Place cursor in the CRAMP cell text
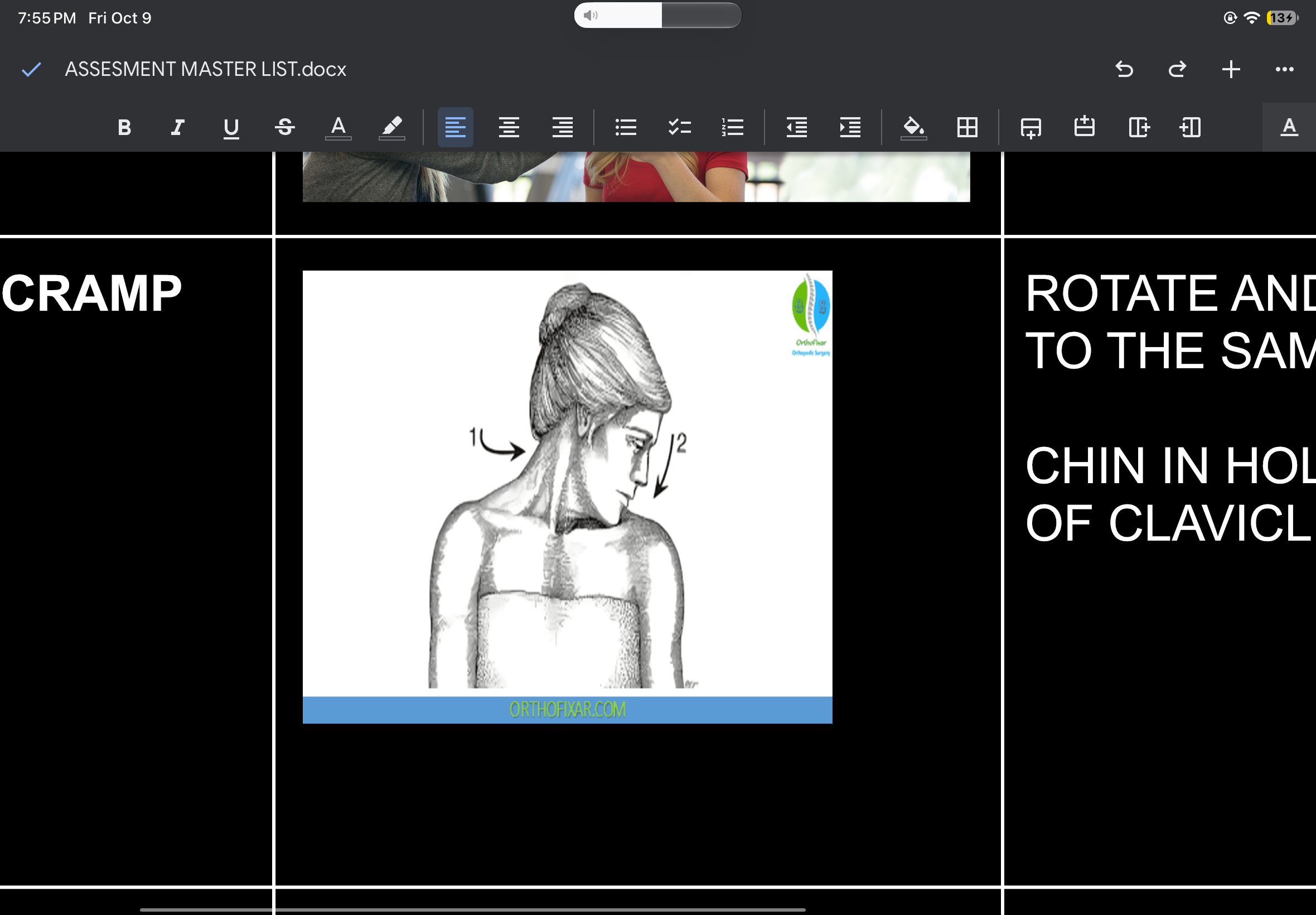Viewport: 1316px width, 915px height. (x=91, y=293)
